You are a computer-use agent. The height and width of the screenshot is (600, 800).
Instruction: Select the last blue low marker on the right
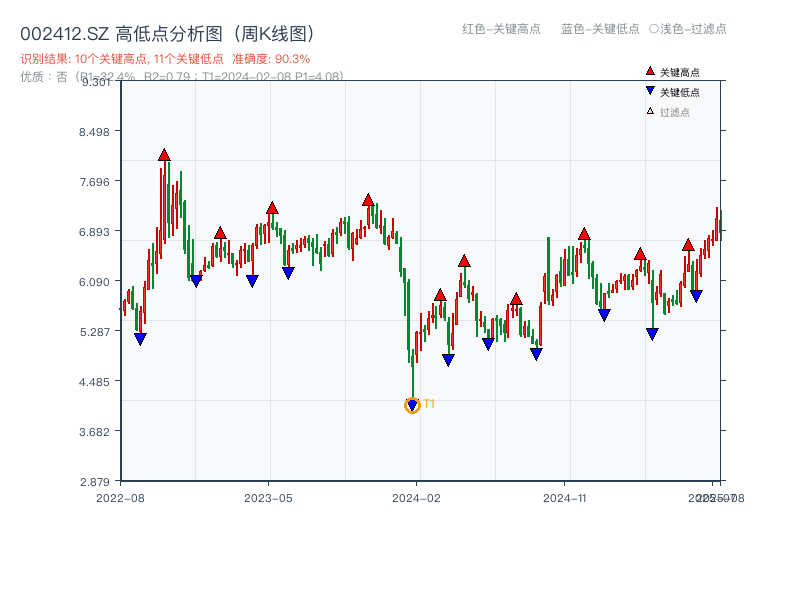(696, 296)
